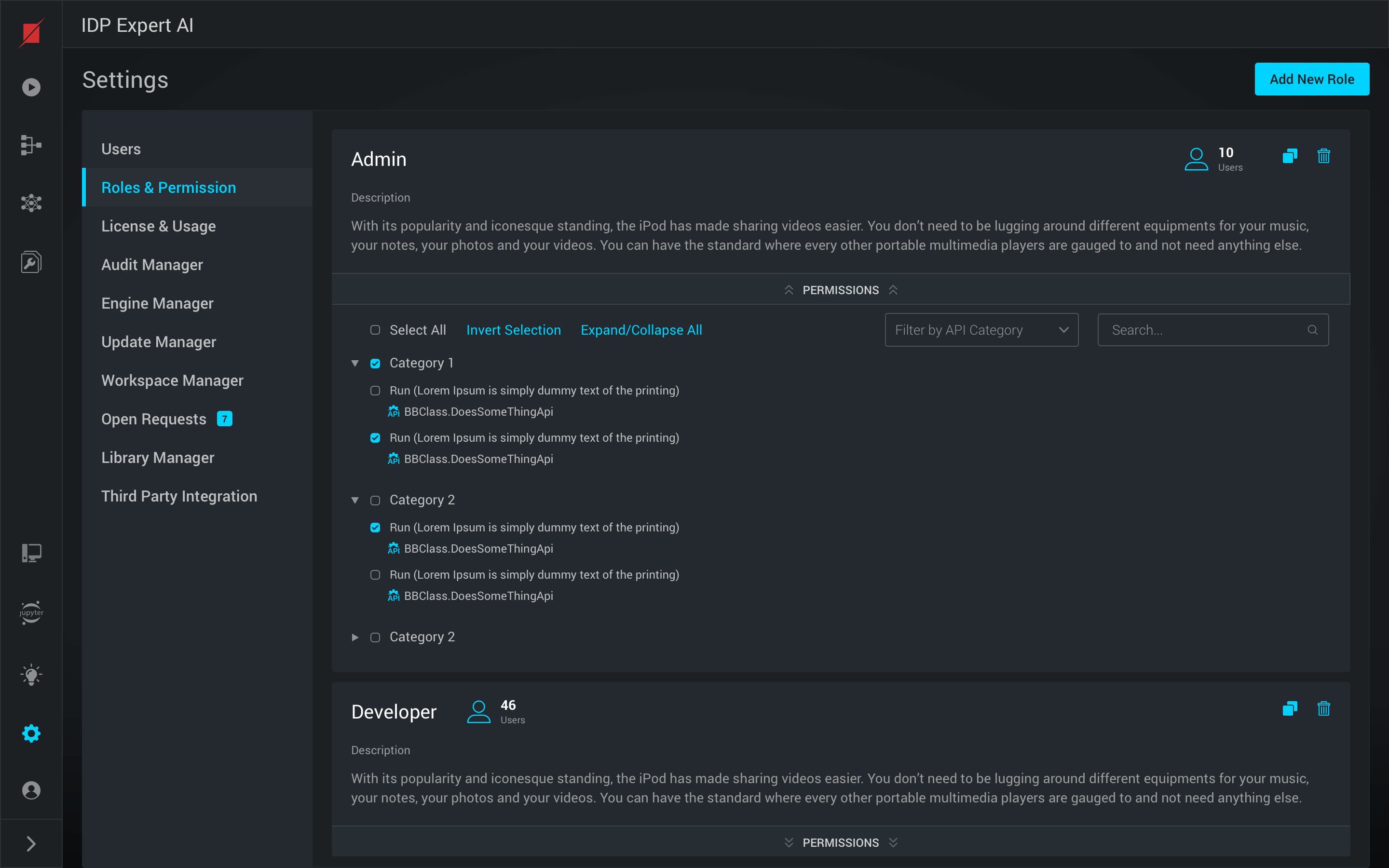Viewport: 1389px width, 868px height.
Task: Delete the Admin role via trash icon
Action: pyautogui.click(x=1323, y=156)
